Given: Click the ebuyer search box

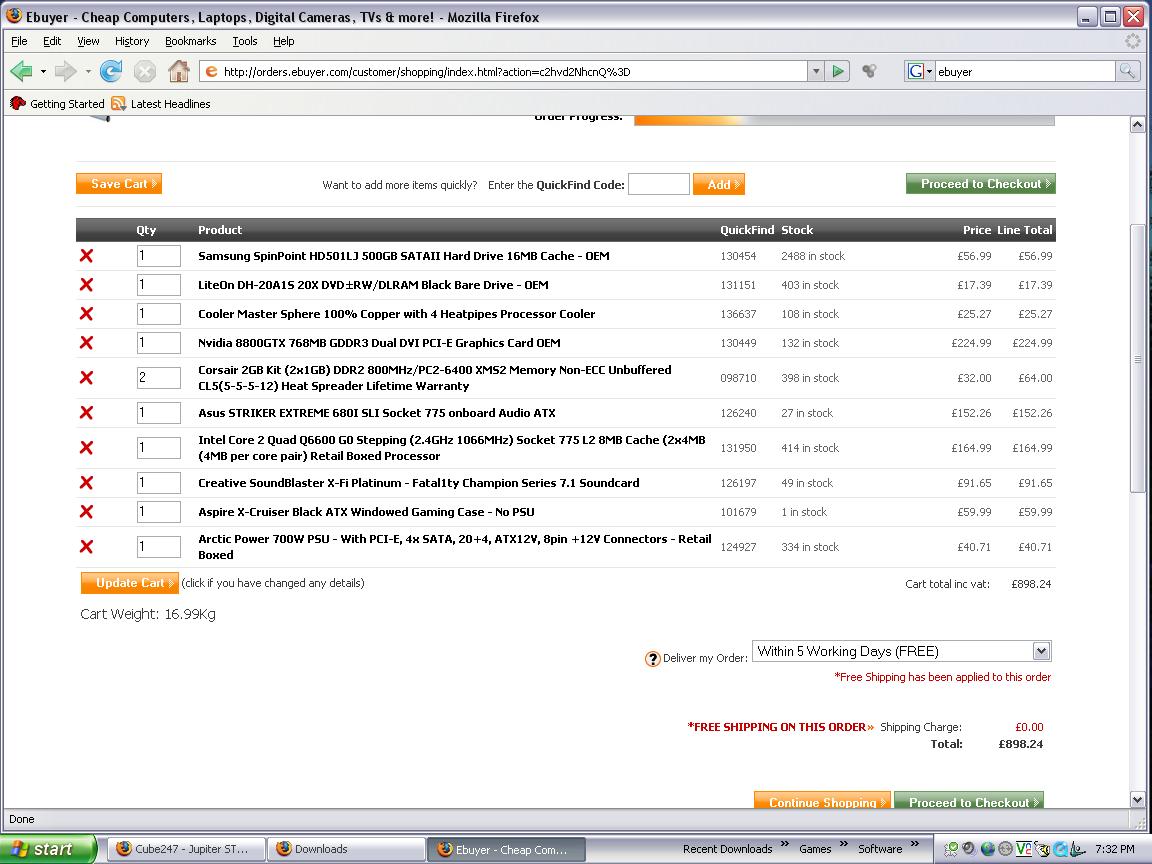Looking at the screenshot, I should click(1025, 71).
